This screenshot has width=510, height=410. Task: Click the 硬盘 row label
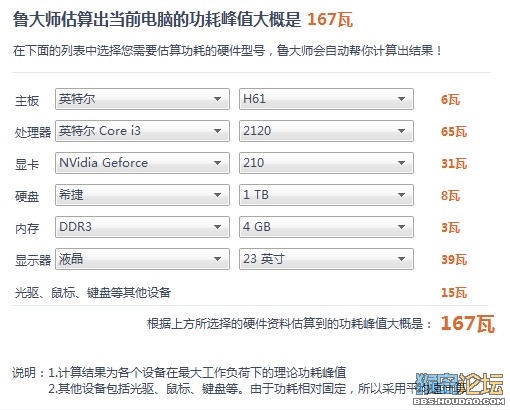27,196
